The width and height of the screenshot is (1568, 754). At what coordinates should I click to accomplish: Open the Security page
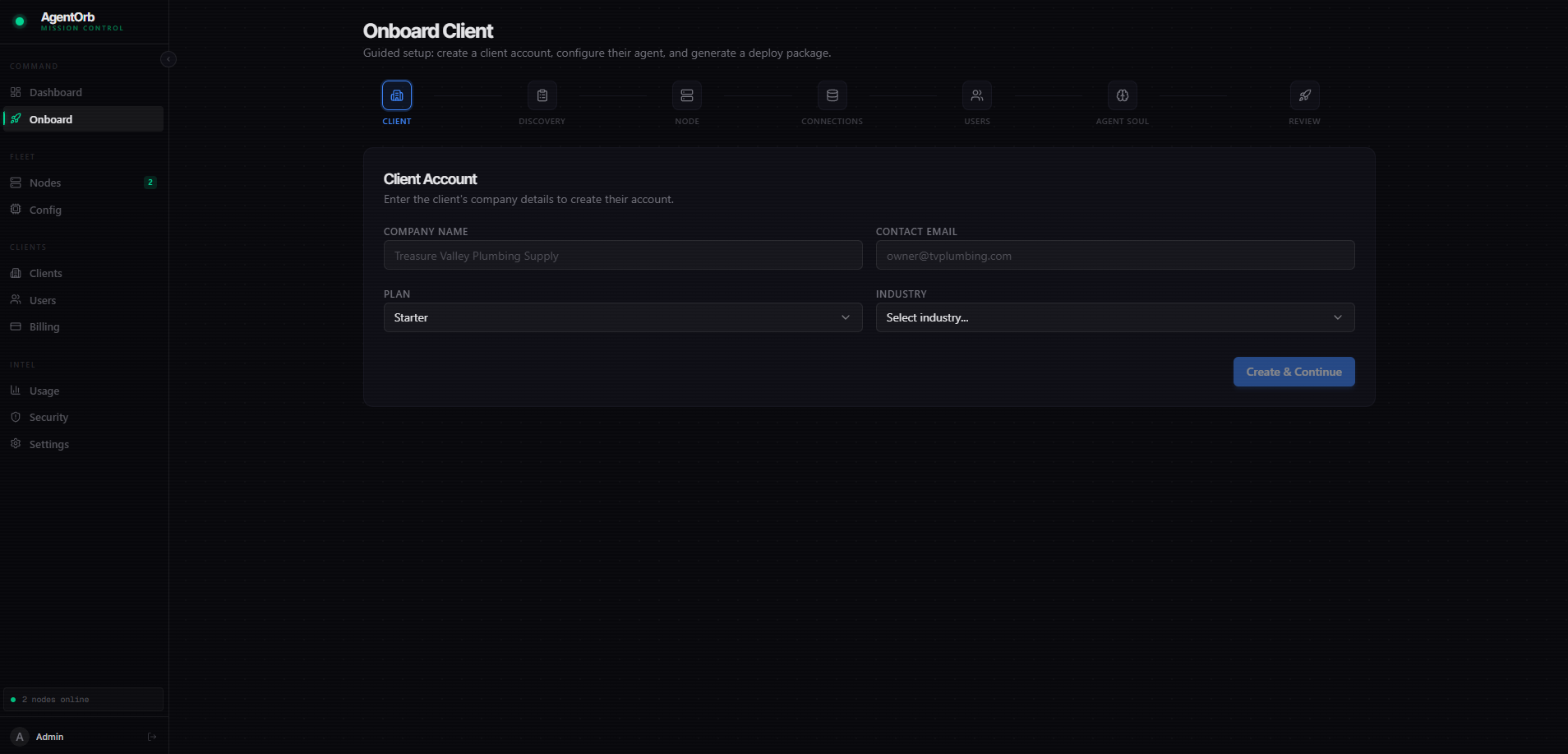[83, 417]
